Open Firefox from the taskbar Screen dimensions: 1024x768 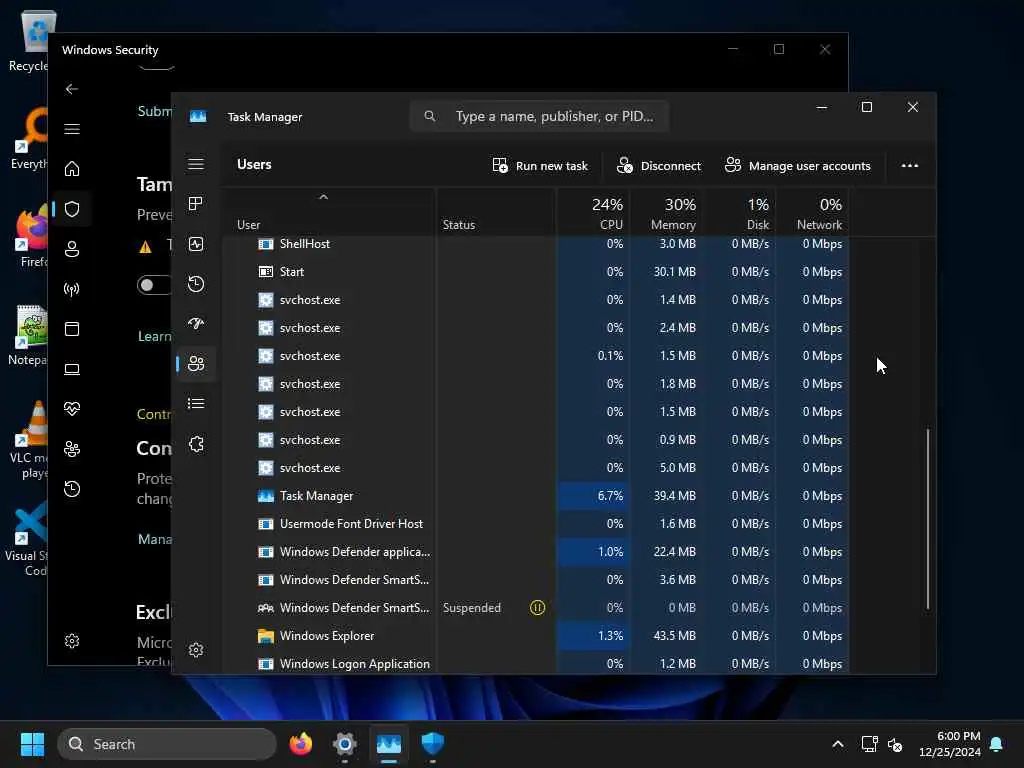click(x=300, y=744)
